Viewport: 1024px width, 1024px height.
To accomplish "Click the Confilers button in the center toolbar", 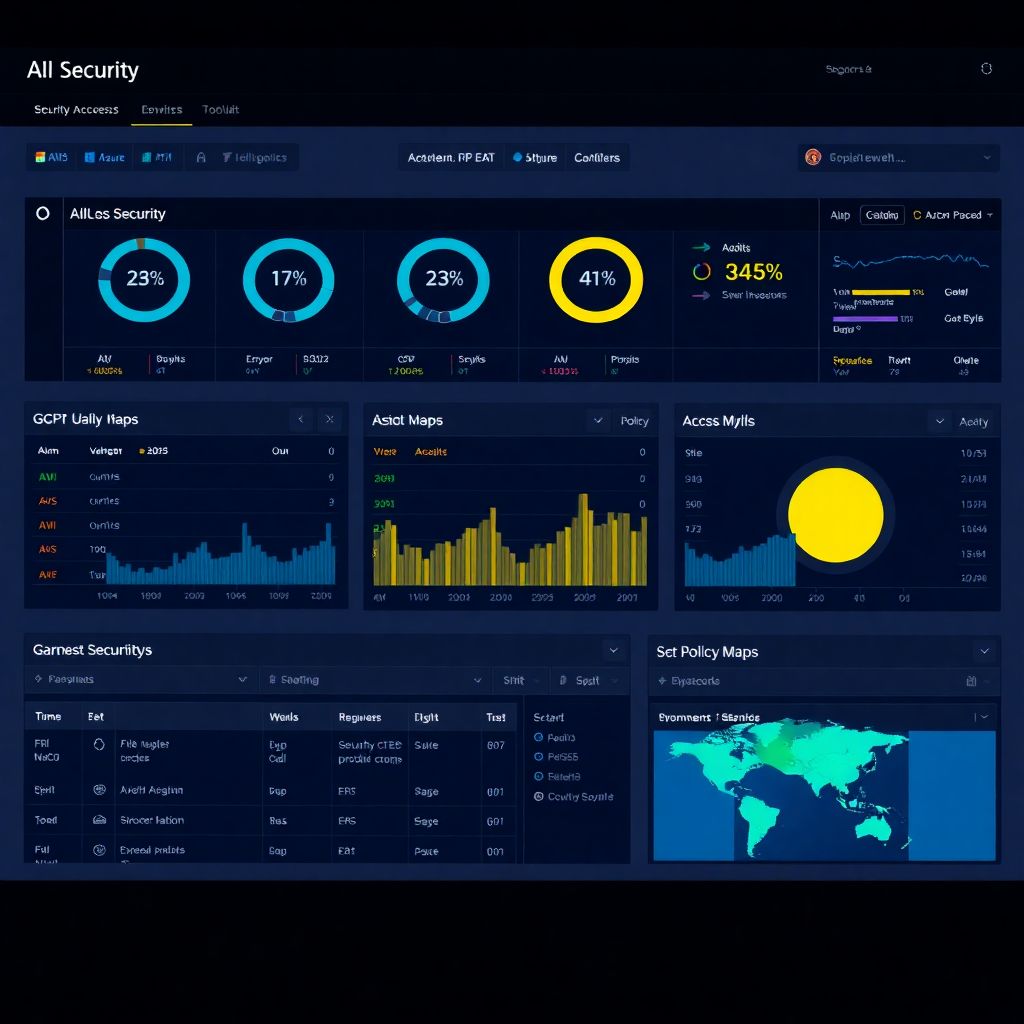I will tap(597, 158).
